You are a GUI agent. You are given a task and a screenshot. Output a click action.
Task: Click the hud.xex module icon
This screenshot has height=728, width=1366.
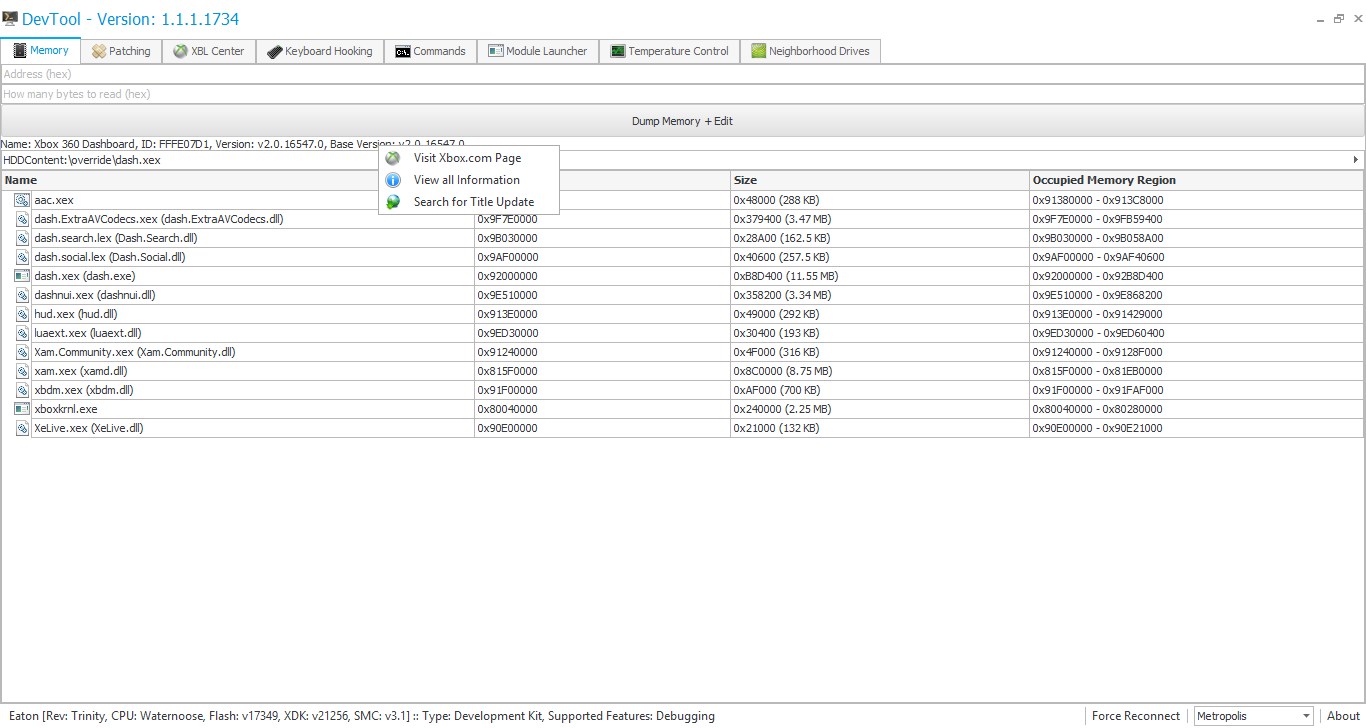point(22,314)
